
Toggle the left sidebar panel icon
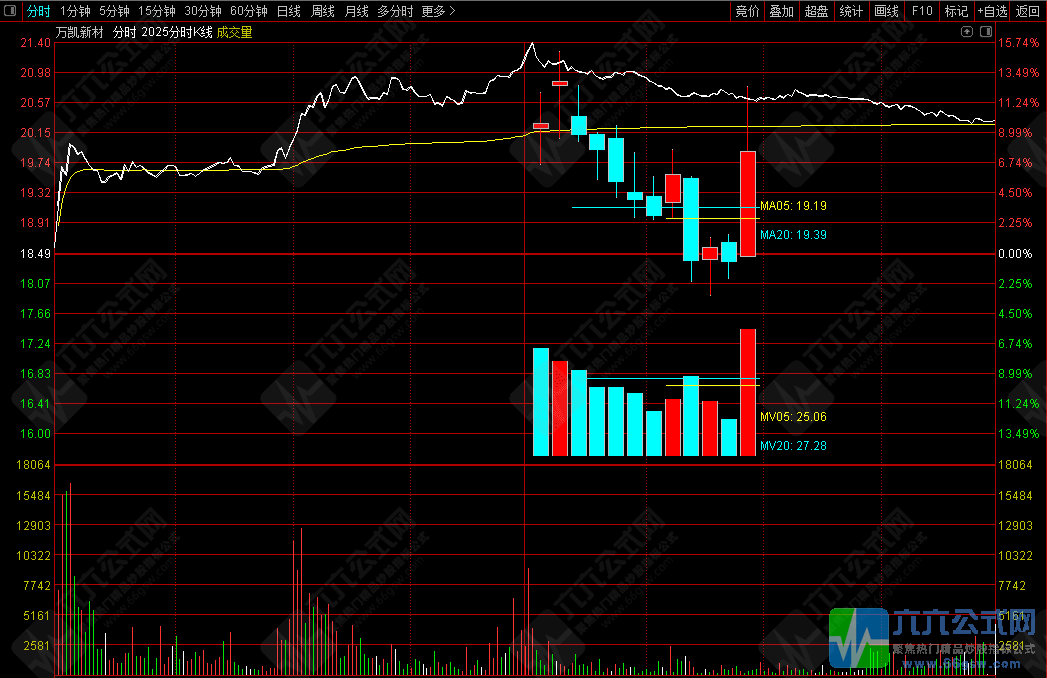pos(10,11)
